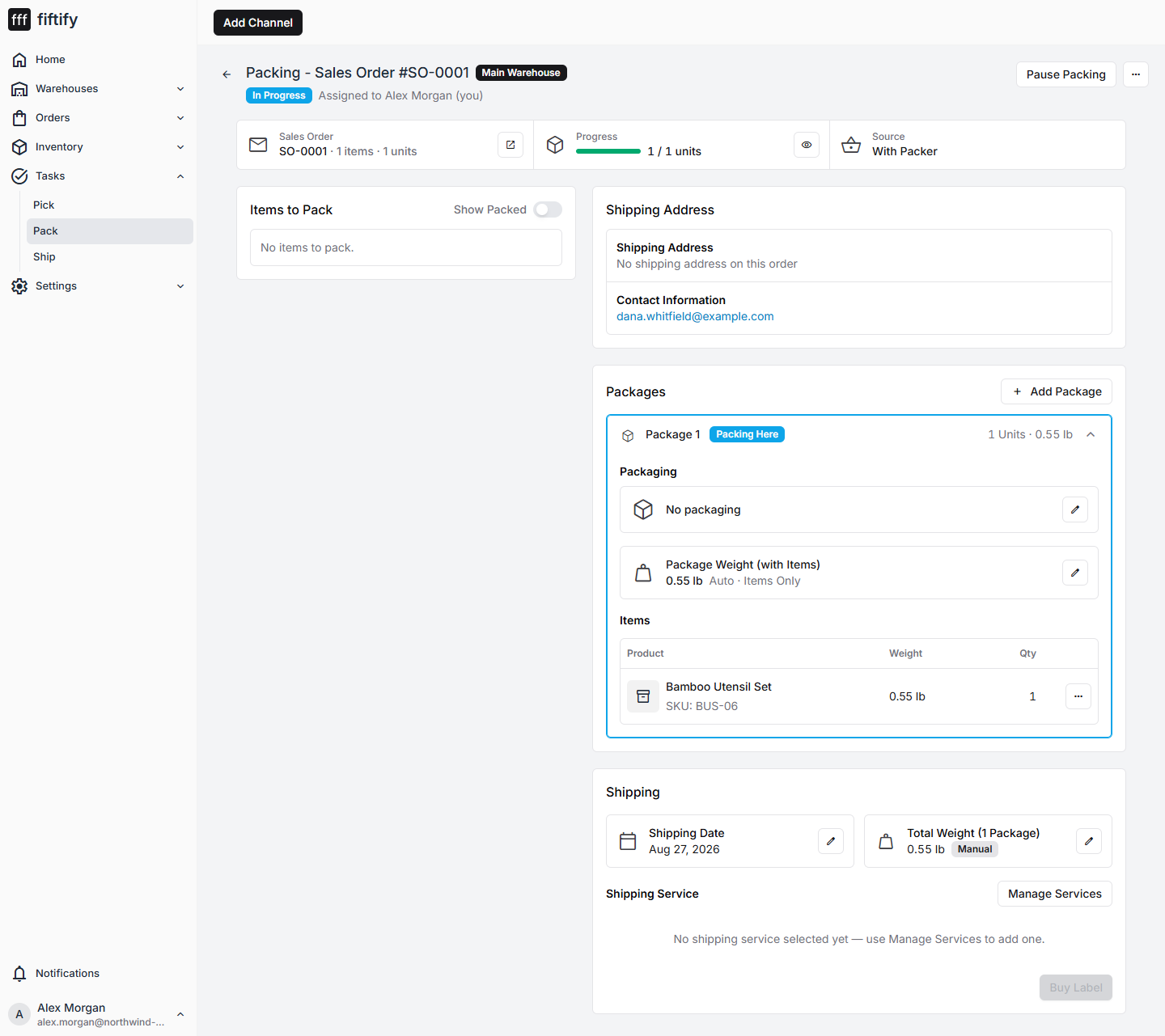Click the Buy Label button
1165x1036 pixels.
[x=1076, y=987]
